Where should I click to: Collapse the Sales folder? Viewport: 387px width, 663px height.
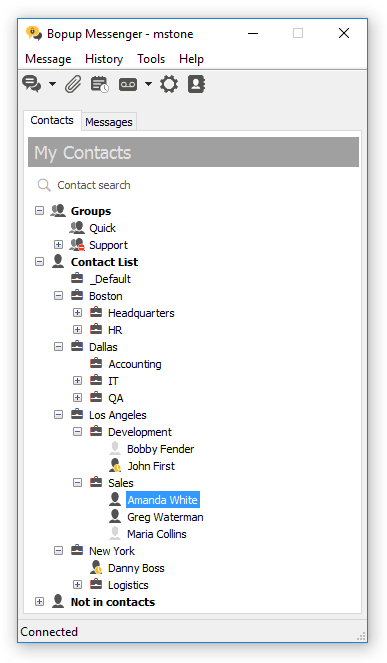[x=77, y=483]
